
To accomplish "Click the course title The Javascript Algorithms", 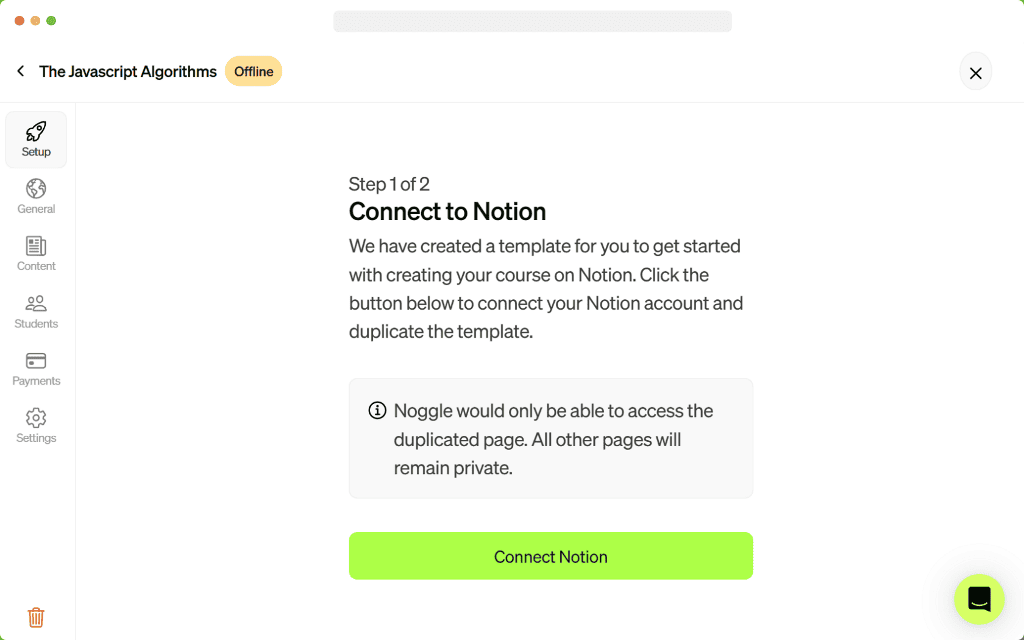I will tap(127, 71).
